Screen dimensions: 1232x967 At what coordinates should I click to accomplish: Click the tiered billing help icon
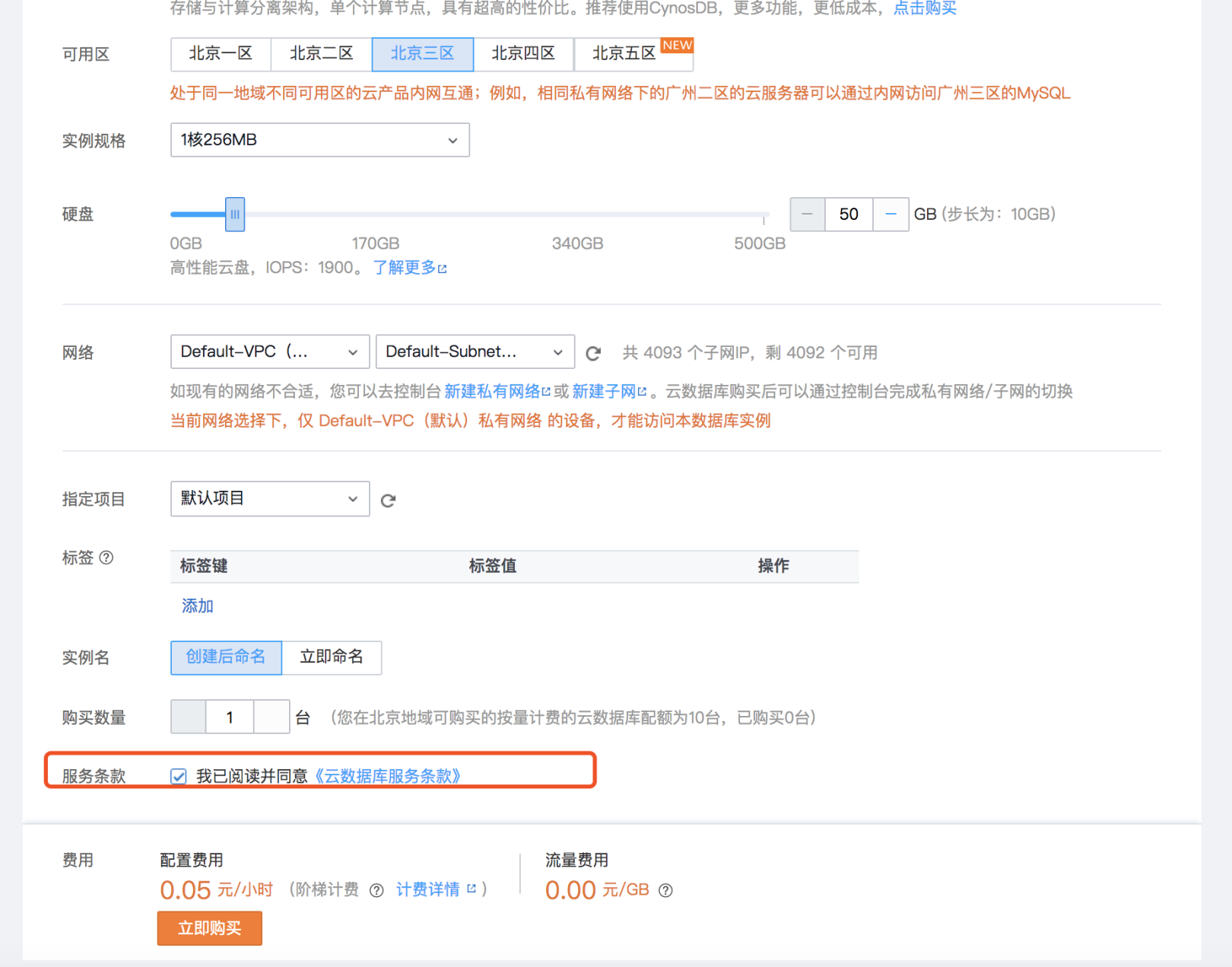(x=376, y=890)
